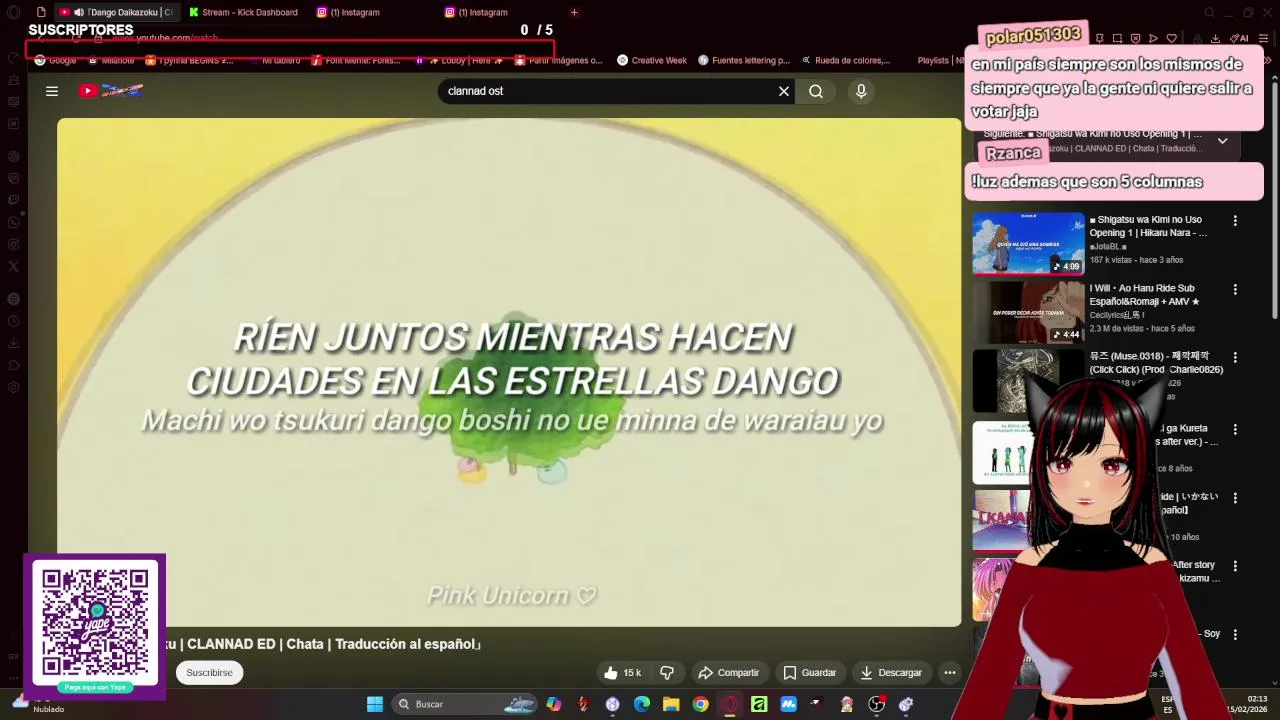This screenshot has width=1280, height=720.
Task: Open Google Chrome from the taskbar
Action: click(x=701, y=704)
